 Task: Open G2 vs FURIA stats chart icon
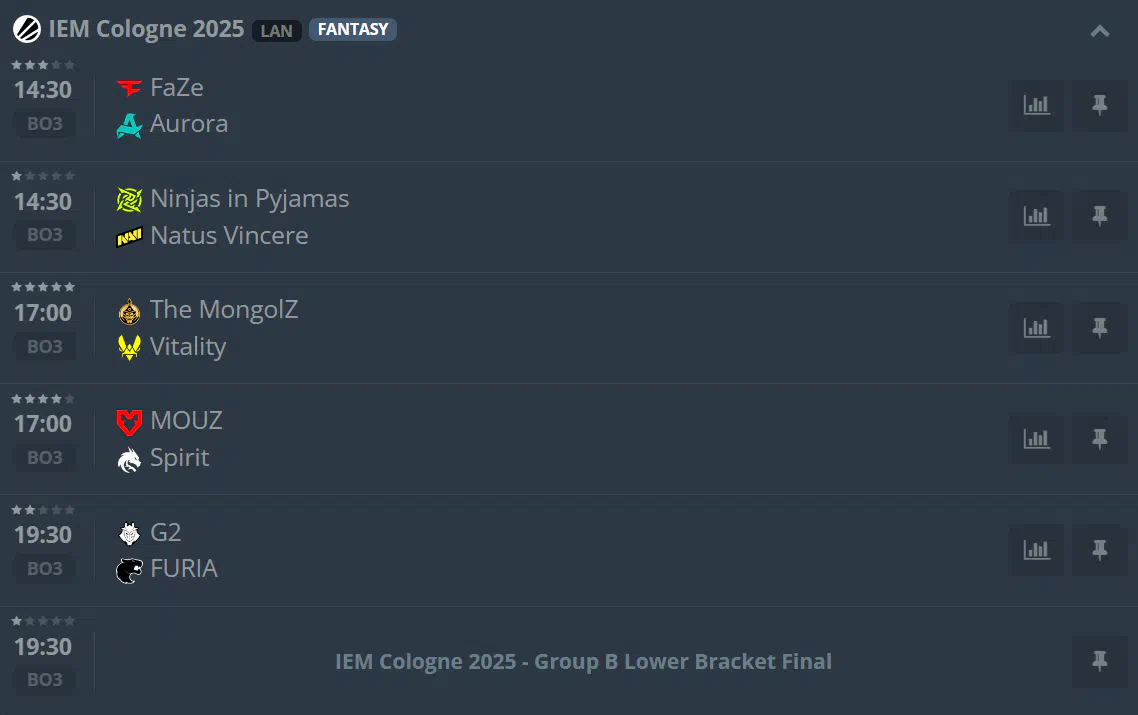click(x=1036, y=550)
